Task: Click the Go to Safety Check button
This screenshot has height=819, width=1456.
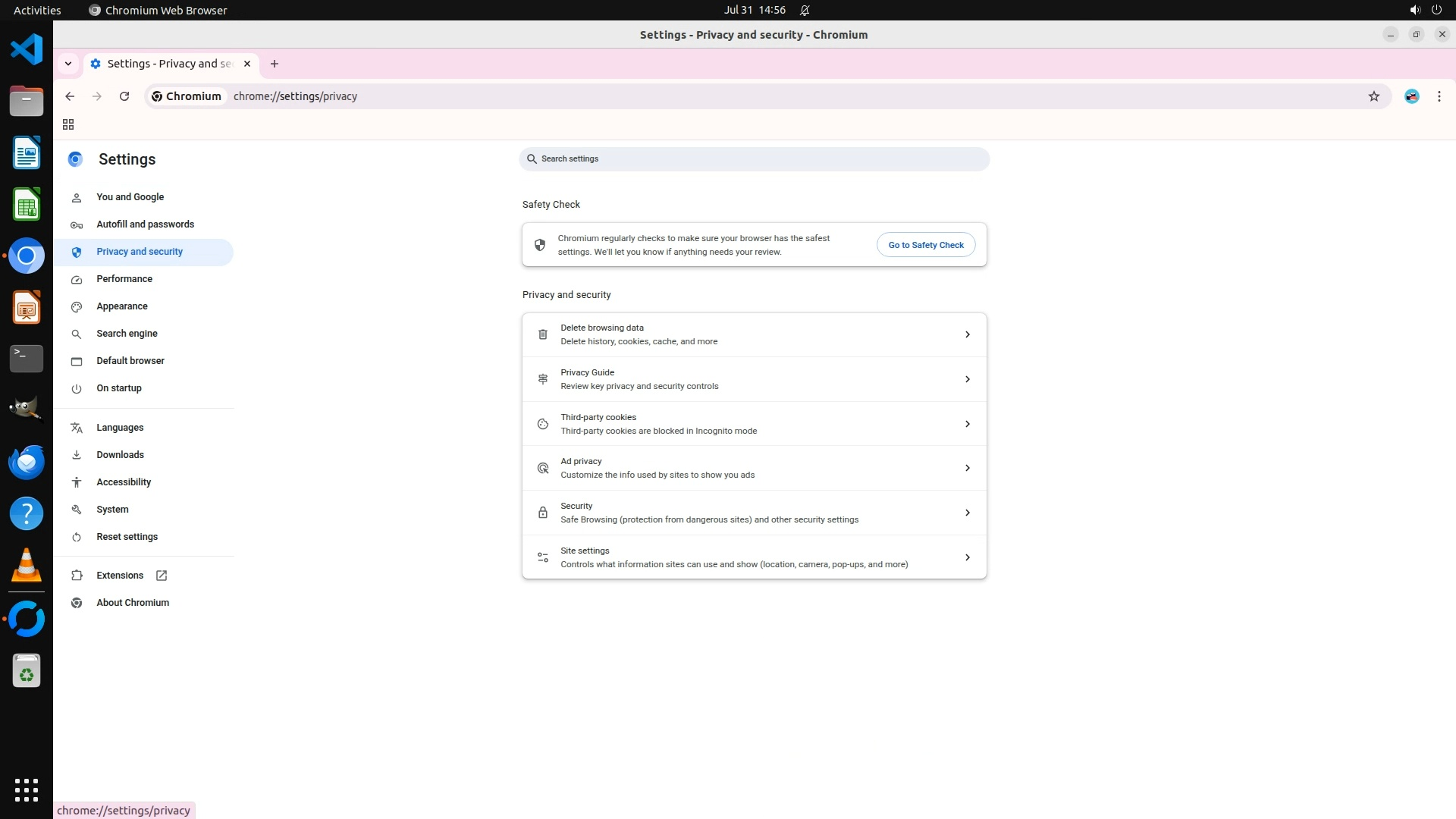Action: [x=925, y=245]
